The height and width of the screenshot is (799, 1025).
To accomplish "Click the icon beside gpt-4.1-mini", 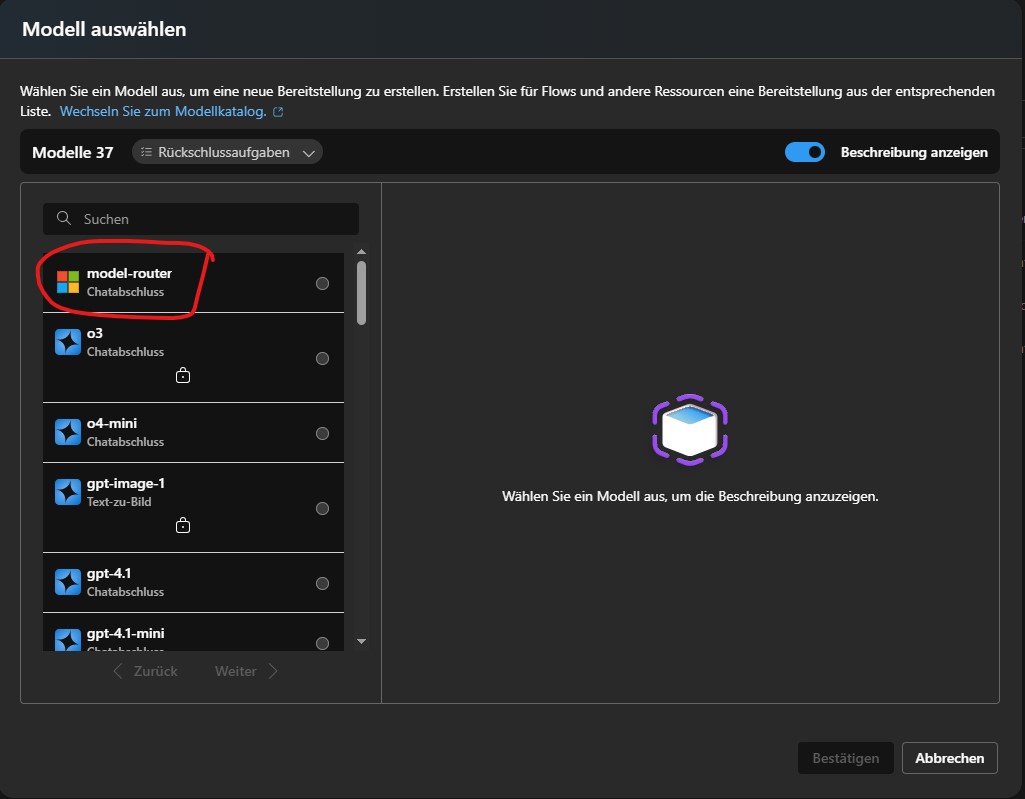I will [x=68, y=640].
